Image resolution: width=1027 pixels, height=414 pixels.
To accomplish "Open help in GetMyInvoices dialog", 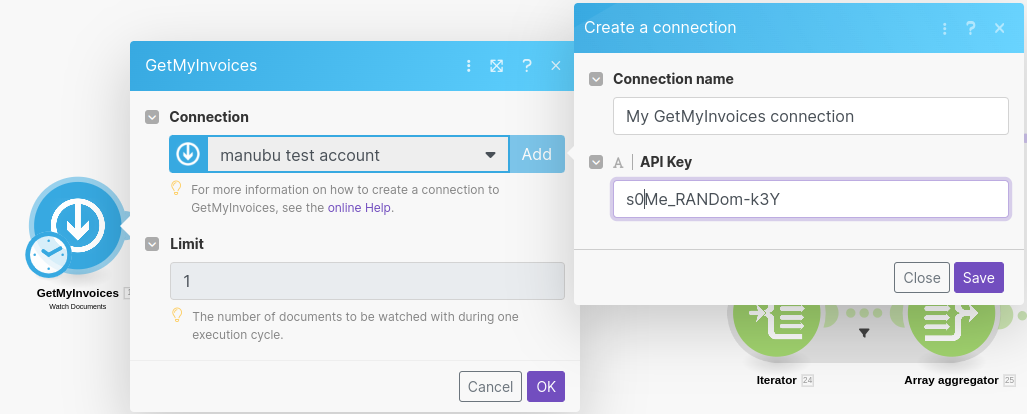I will [526, 66].
